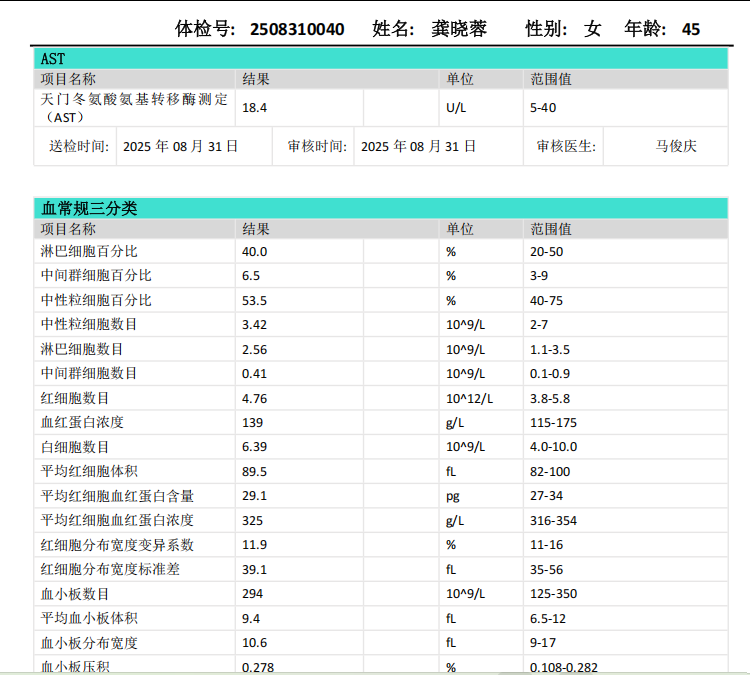The height and width of the screenshot is (675, 750).
Task: Click the 审核时间 label
Action: [317, 146]
